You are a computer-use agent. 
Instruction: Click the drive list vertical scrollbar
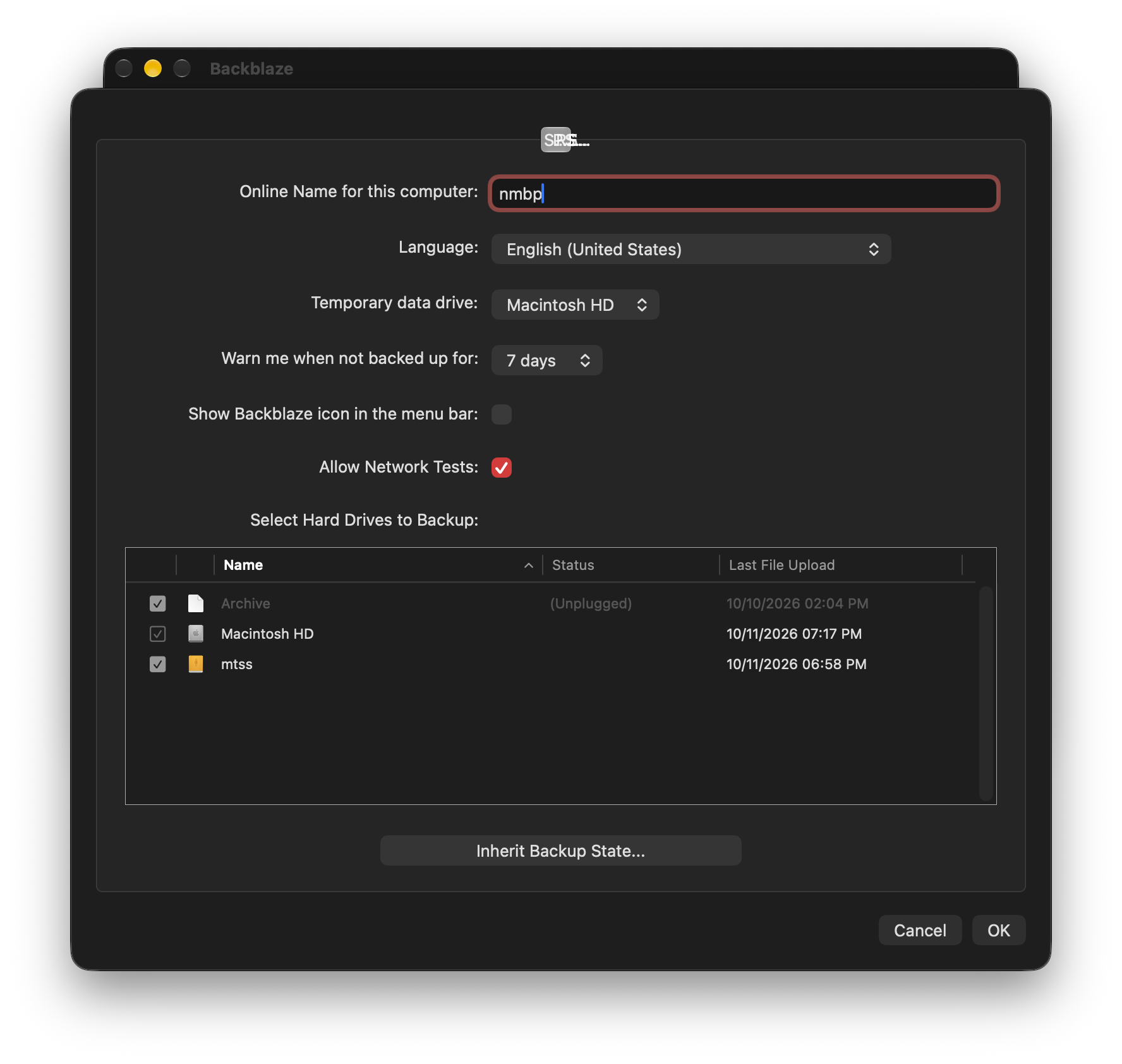coord(986,693)
